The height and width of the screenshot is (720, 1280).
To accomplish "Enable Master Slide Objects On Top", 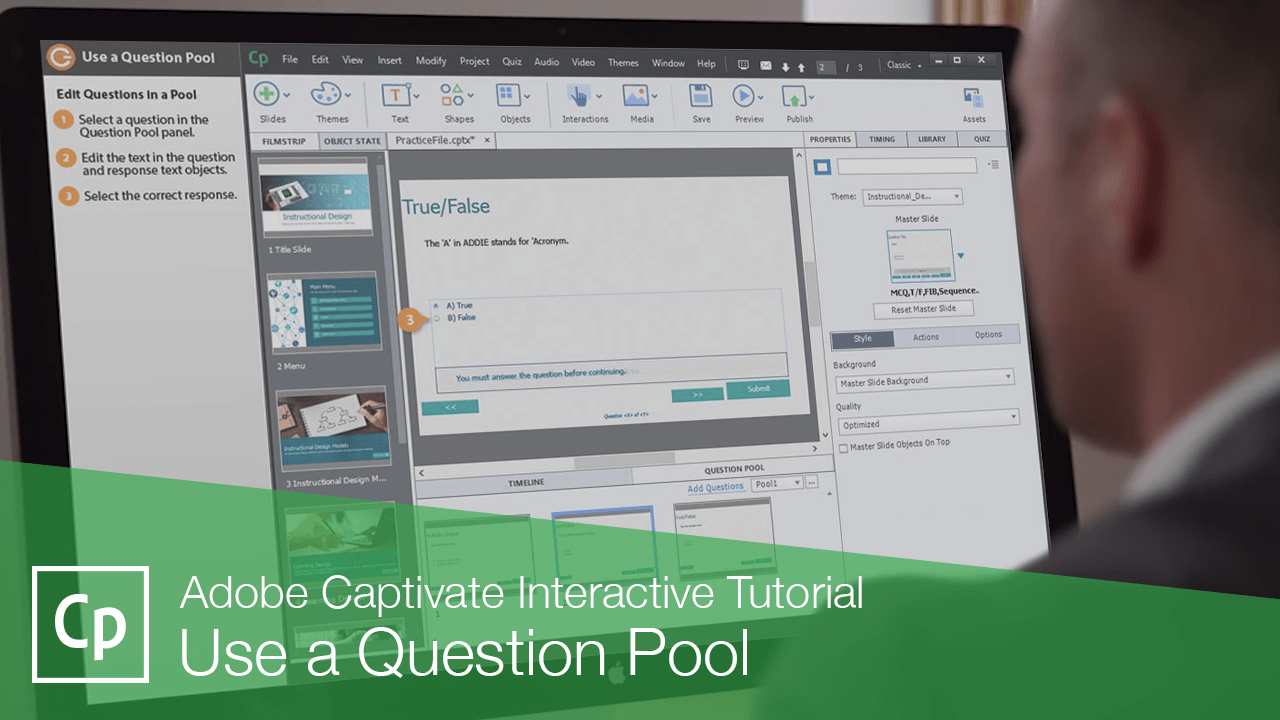I will click(x=841, y=448).
